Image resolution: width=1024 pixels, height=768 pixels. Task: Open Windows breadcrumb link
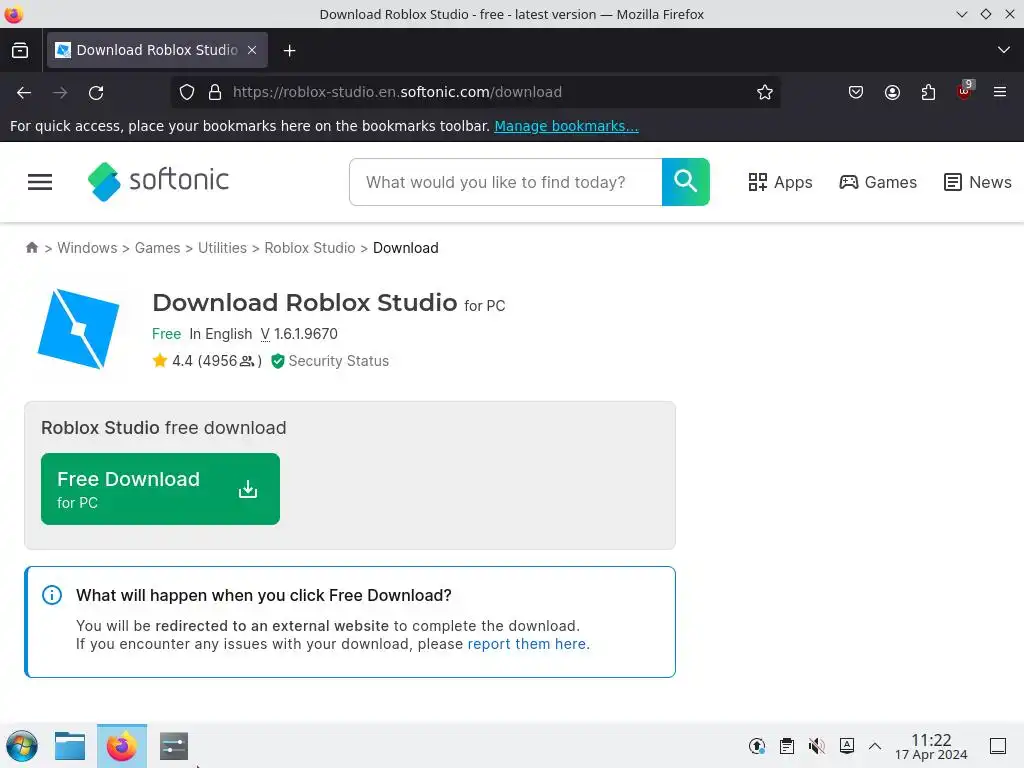87,248
